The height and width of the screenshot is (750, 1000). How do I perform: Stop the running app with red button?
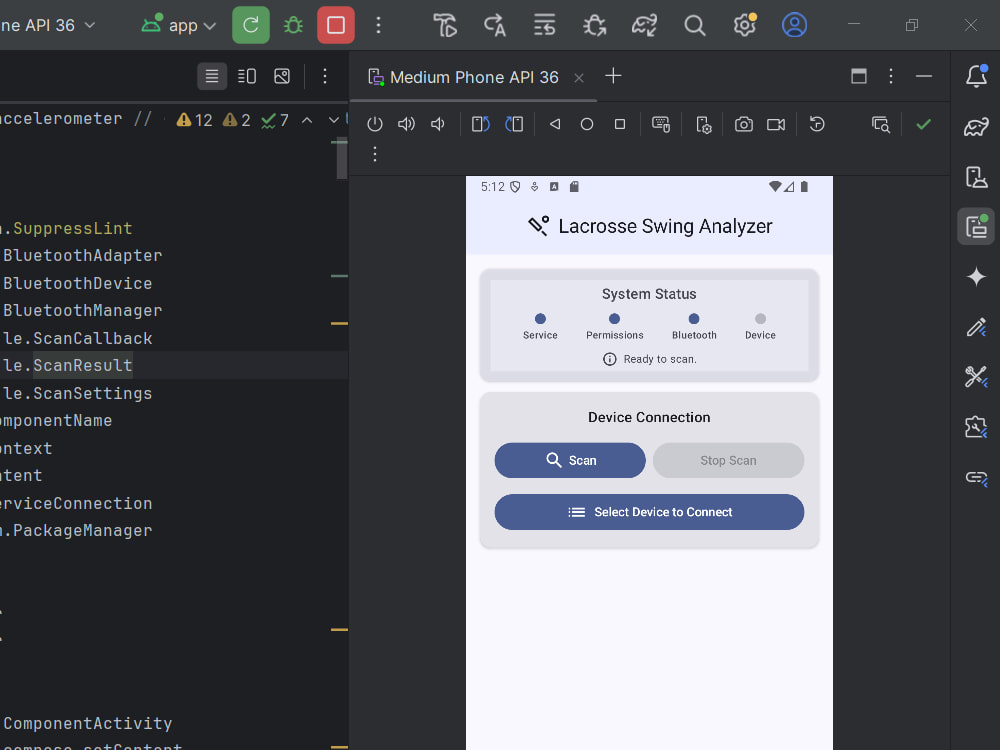coord(335,26)
